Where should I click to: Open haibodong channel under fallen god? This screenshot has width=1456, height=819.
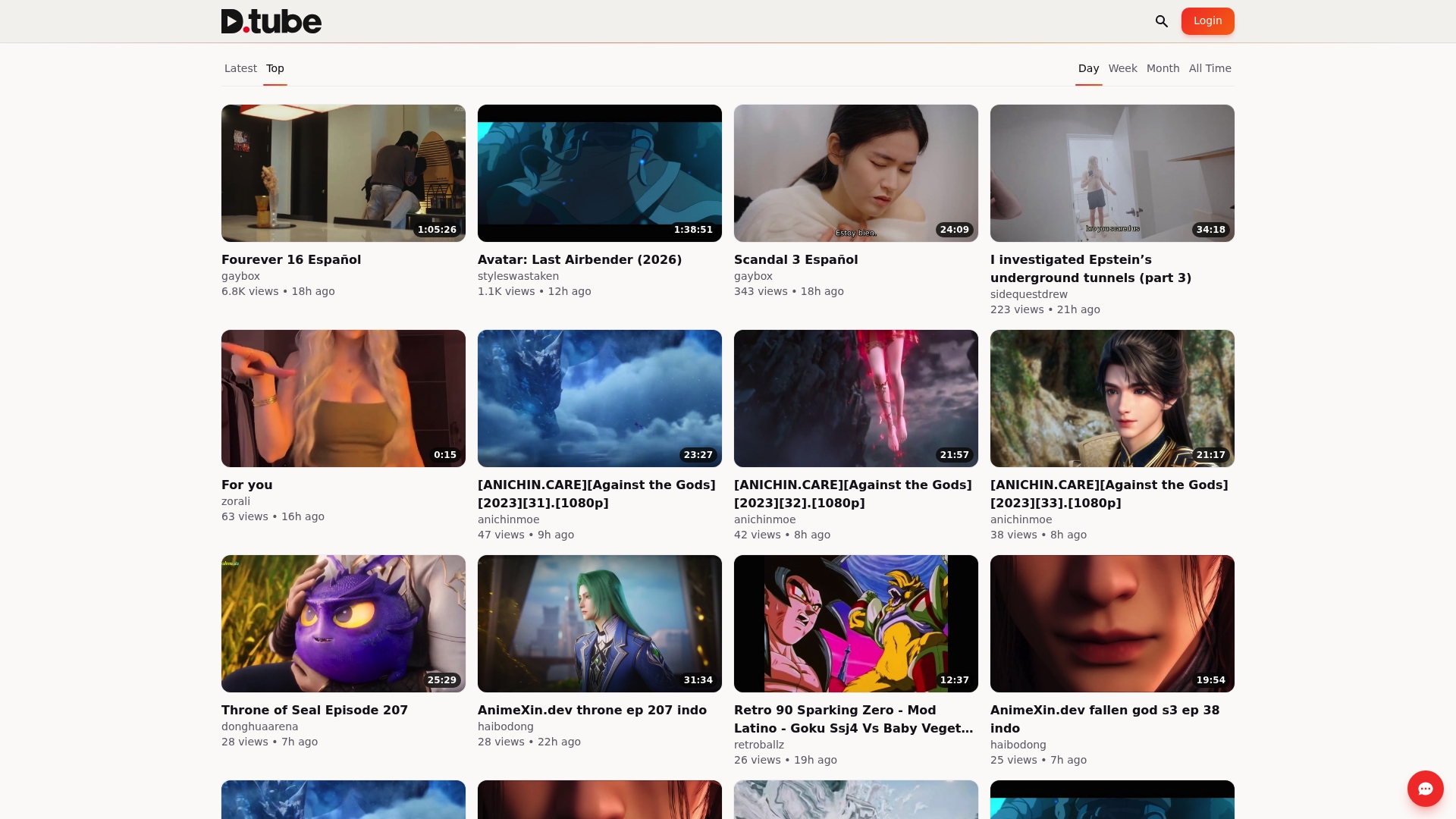(x=1018, y=745)
